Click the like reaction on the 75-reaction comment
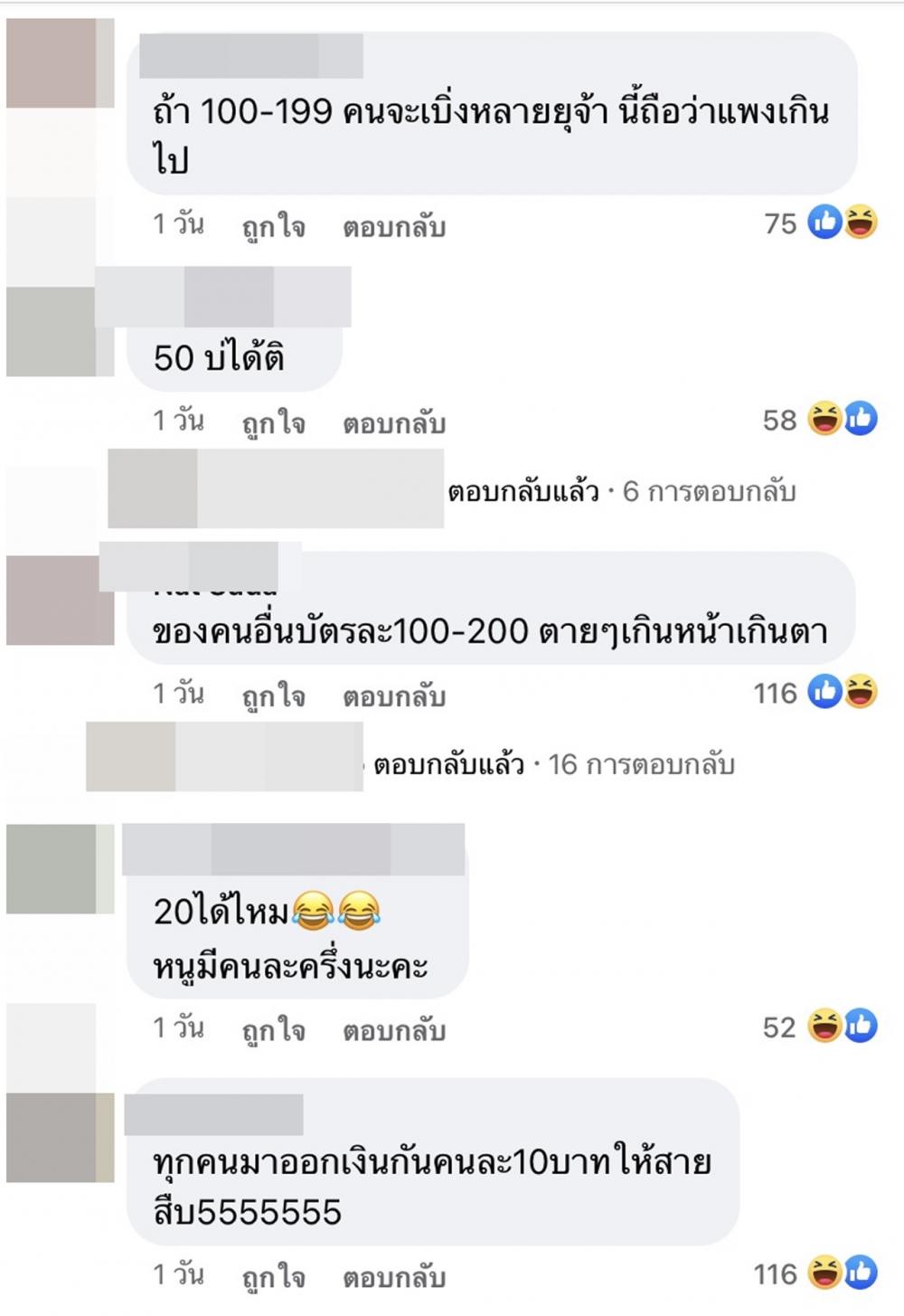 click(824, 222)
